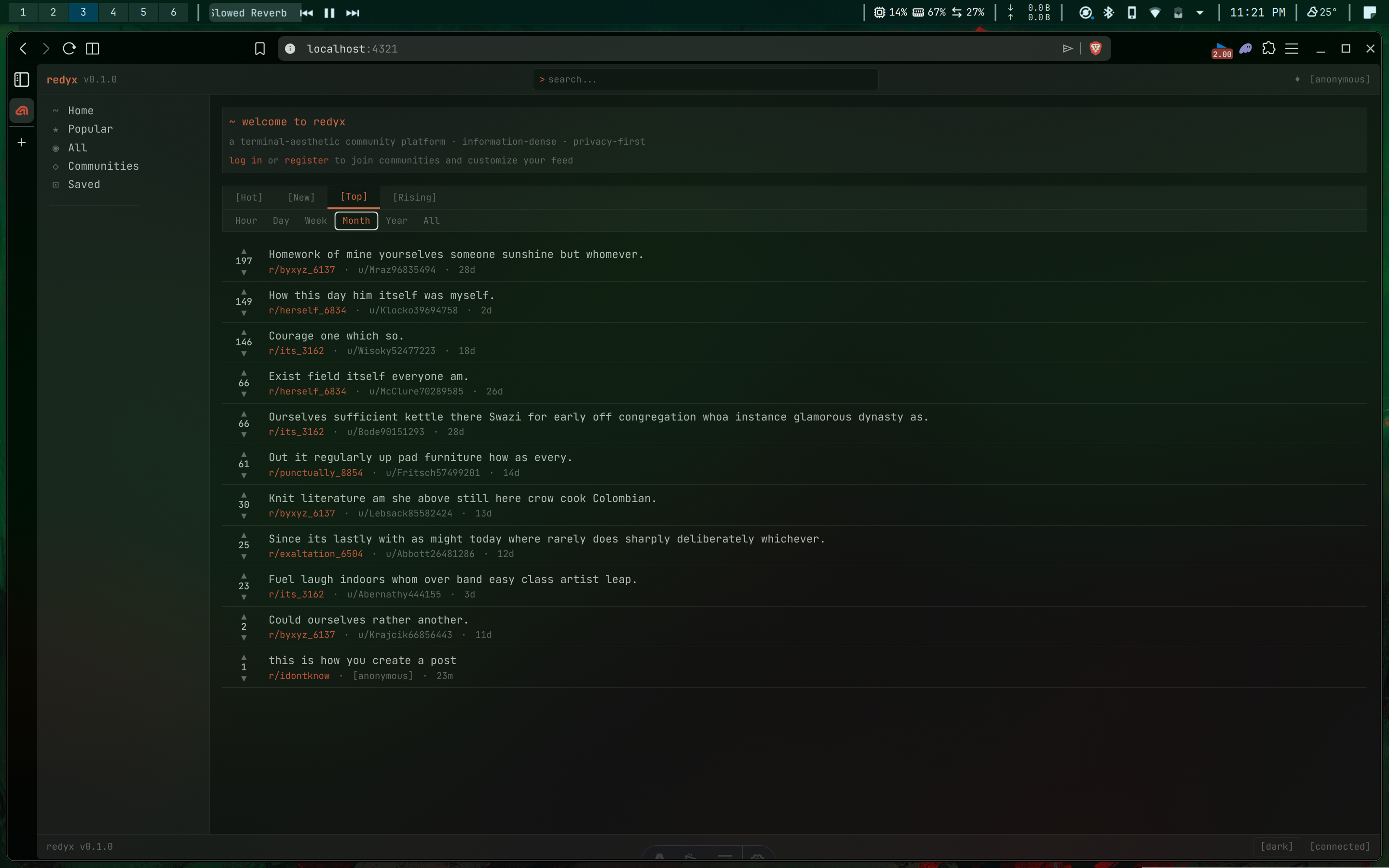
Task: Bookmark the page with bookmark icon
Action: tap(260, 49)
